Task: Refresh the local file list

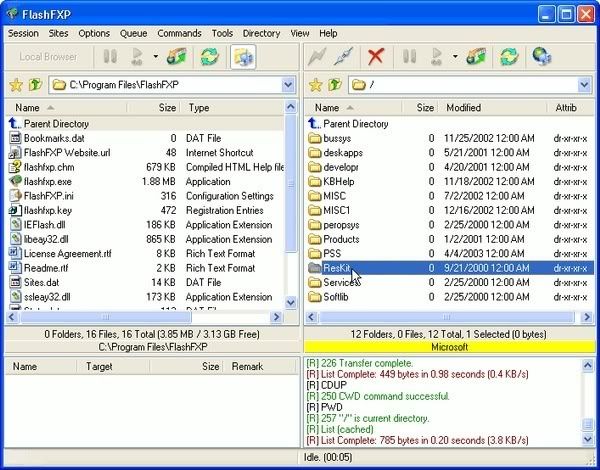Action: [210, 57]
